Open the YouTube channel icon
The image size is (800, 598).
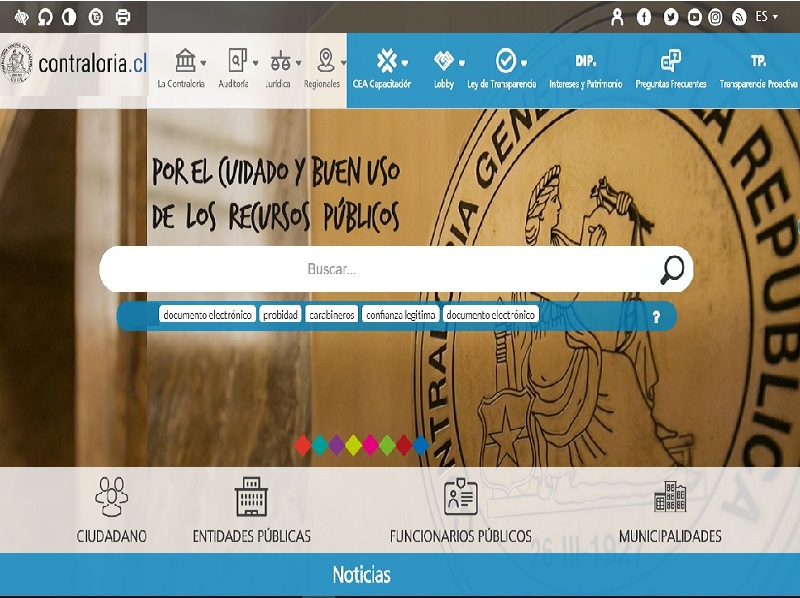point(696,15)
